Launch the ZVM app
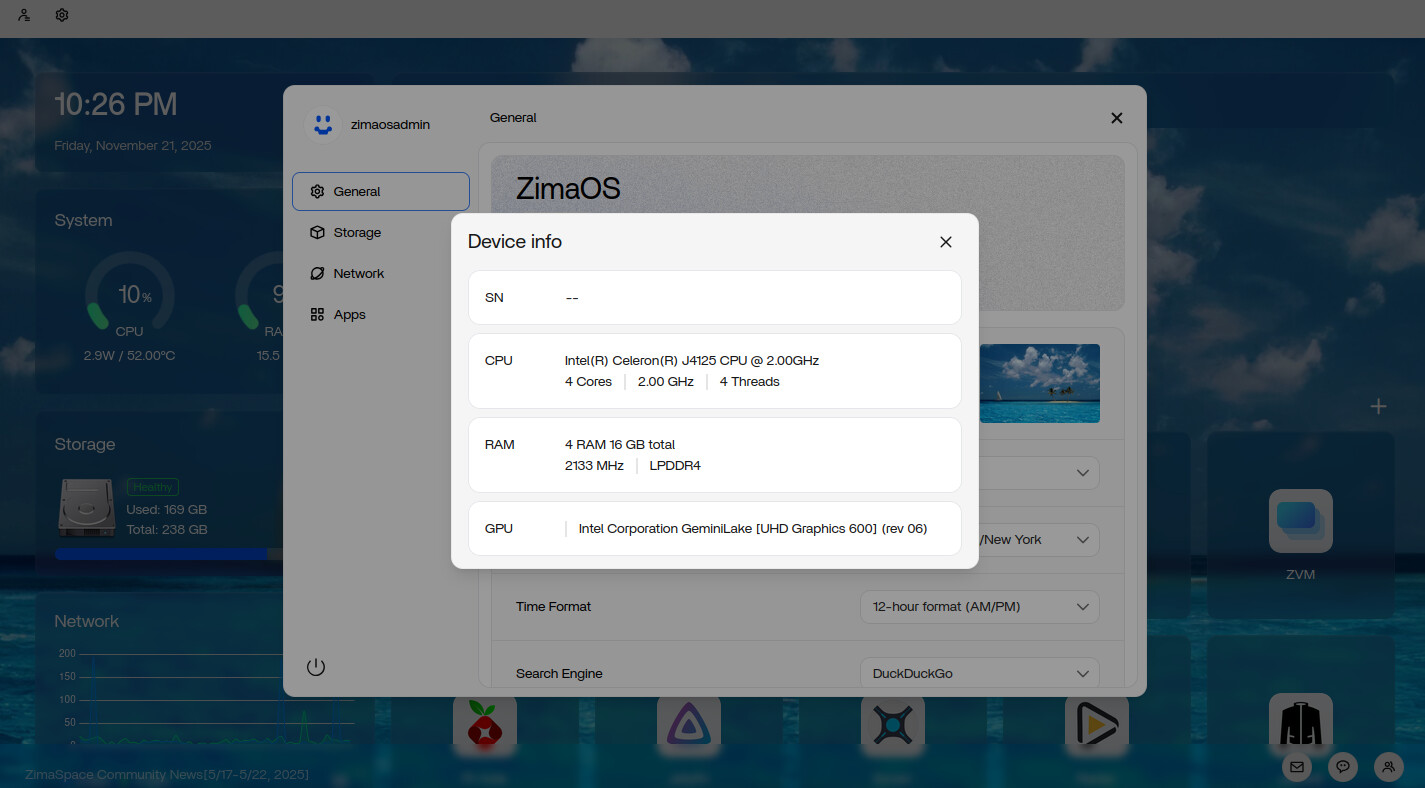 (1300, 522)
